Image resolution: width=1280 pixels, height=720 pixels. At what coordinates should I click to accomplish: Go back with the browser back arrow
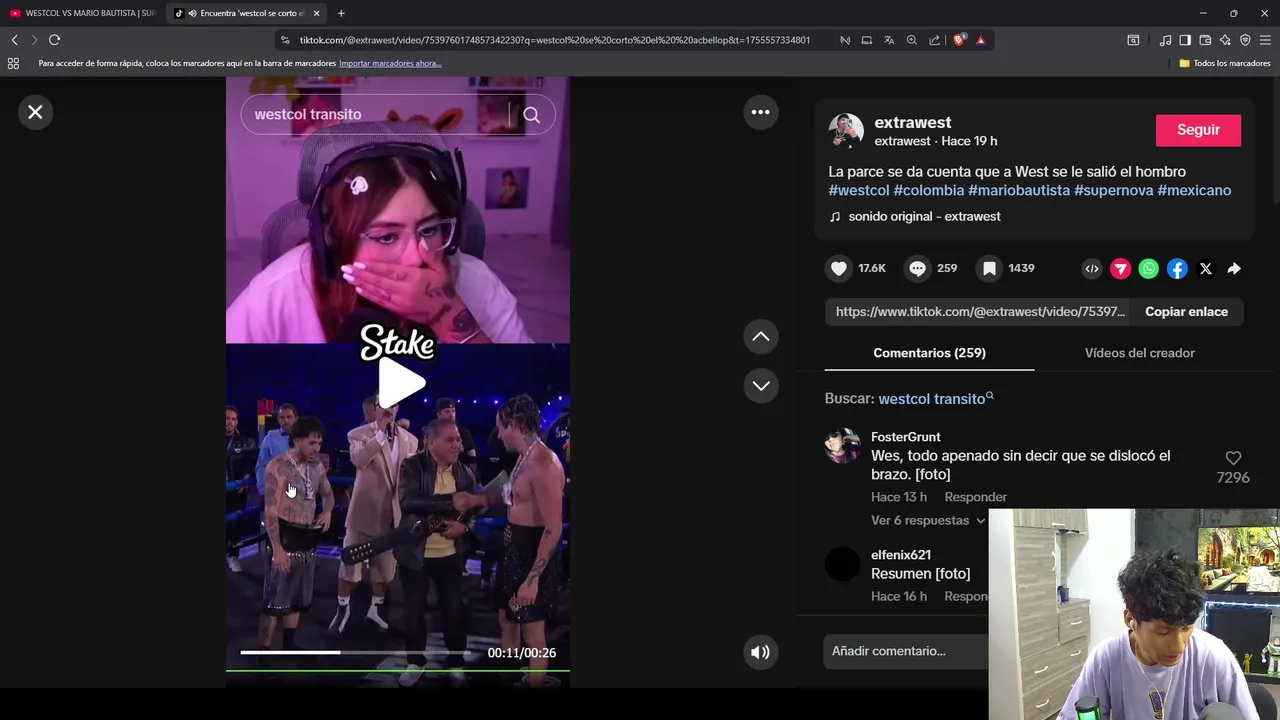pyautogui.click(x=14, y=40)
